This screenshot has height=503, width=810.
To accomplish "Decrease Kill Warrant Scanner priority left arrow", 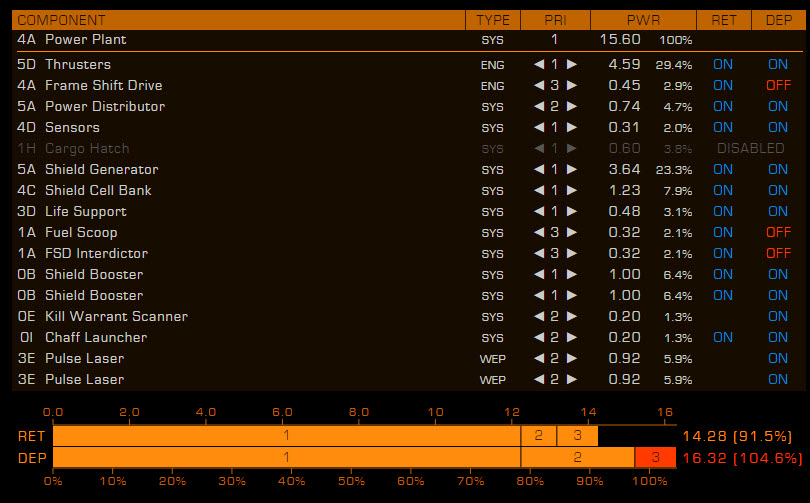I will pyautogui.click(x=539, y=317).
